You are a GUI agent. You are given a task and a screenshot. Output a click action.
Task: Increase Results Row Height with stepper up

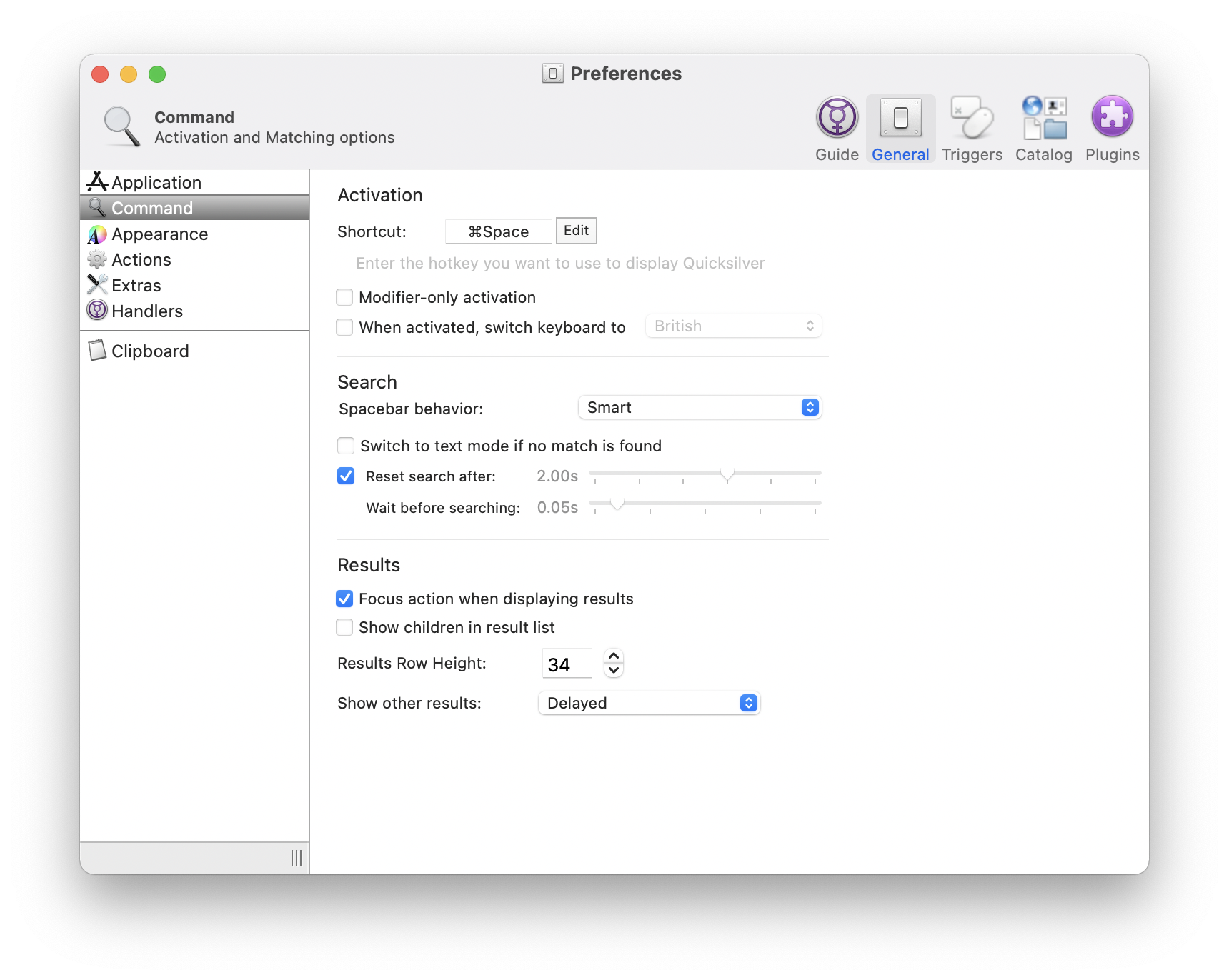(614, 656)
